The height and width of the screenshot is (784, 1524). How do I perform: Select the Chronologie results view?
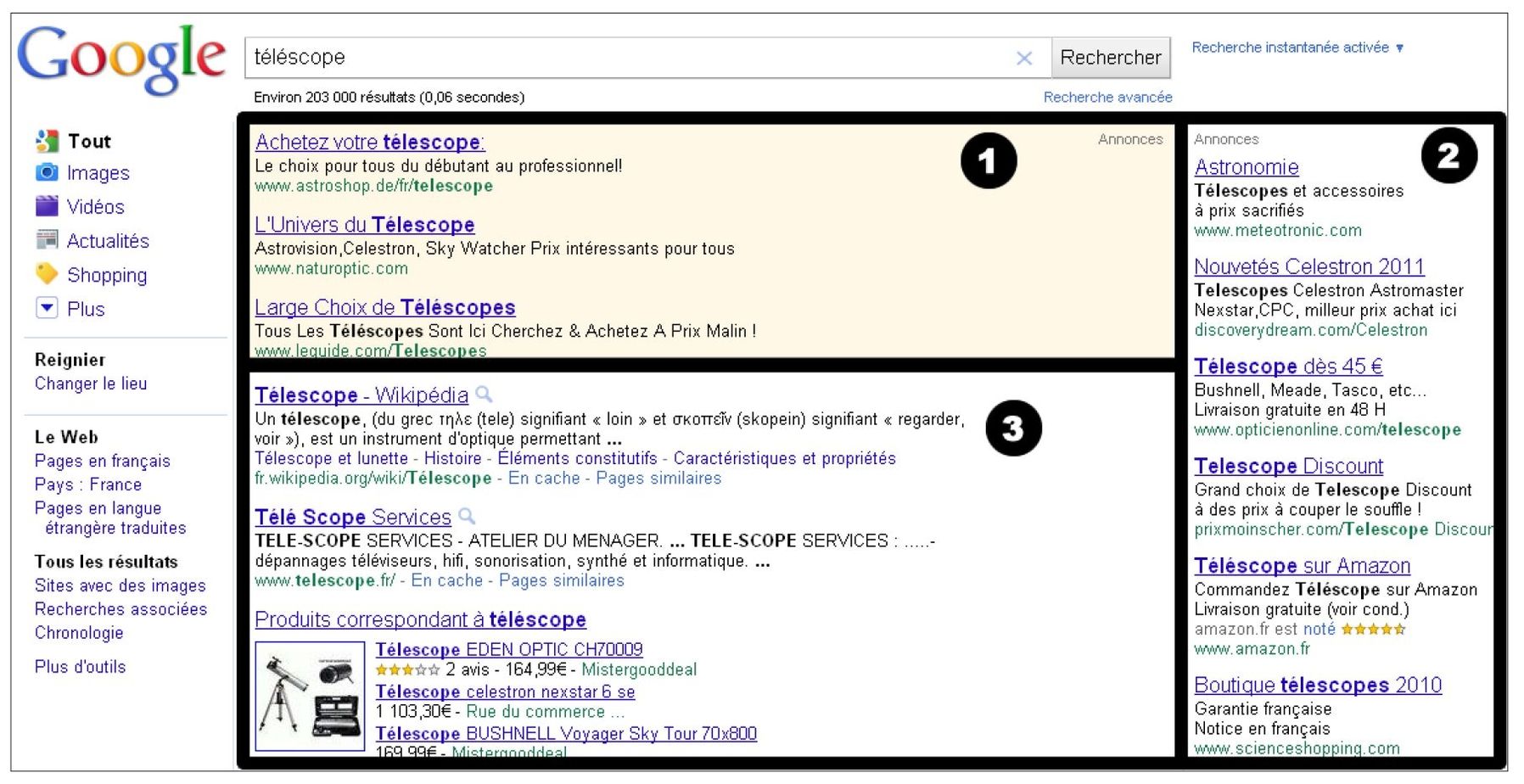coord(79,632)
